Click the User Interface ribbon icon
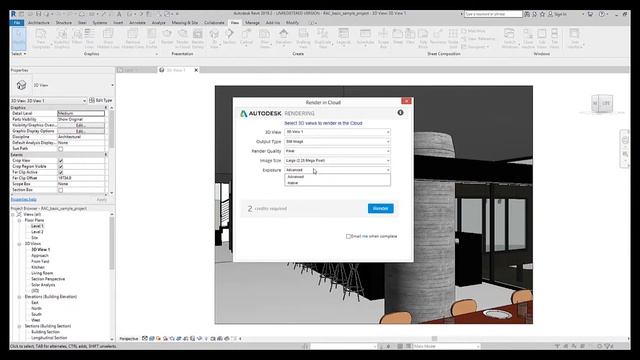 point(575,38)
